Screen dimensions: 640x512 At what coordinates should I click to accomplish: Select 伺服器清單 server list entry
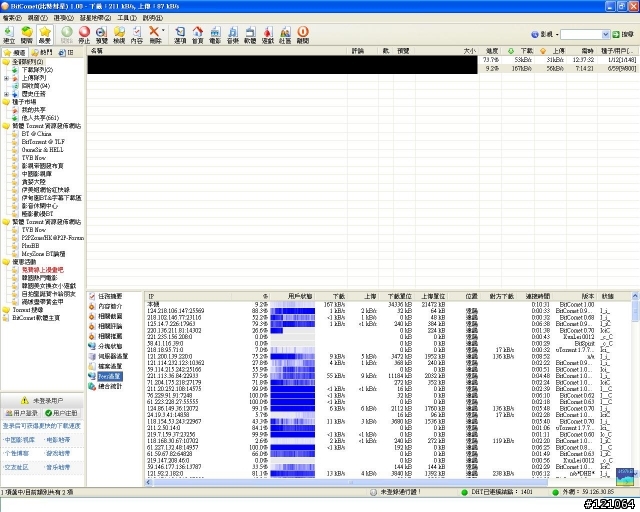click(113, 356)
